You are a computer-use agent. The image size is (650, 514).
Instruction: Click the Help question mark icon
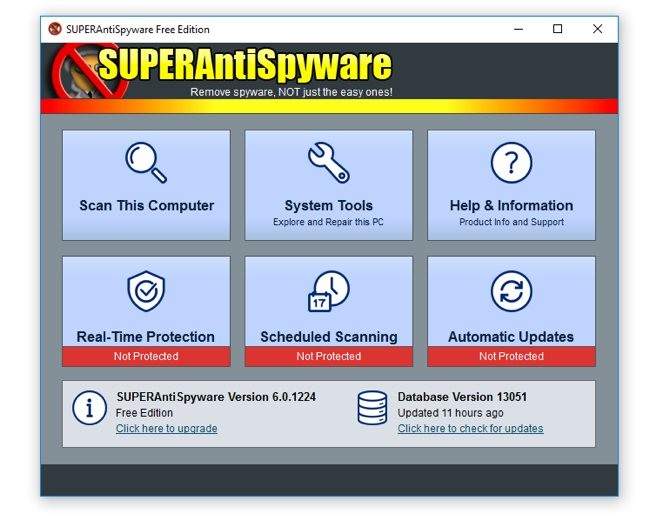[x=511, y=162]
